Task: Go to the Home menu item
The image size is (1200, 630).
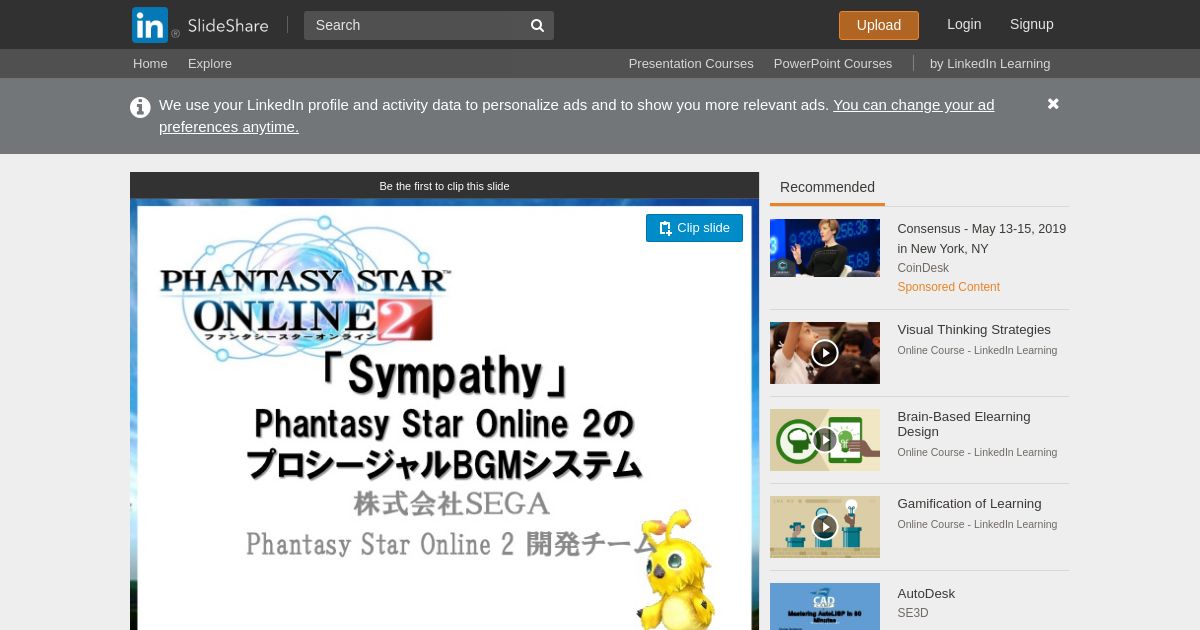Action: (x=150, y=63)
